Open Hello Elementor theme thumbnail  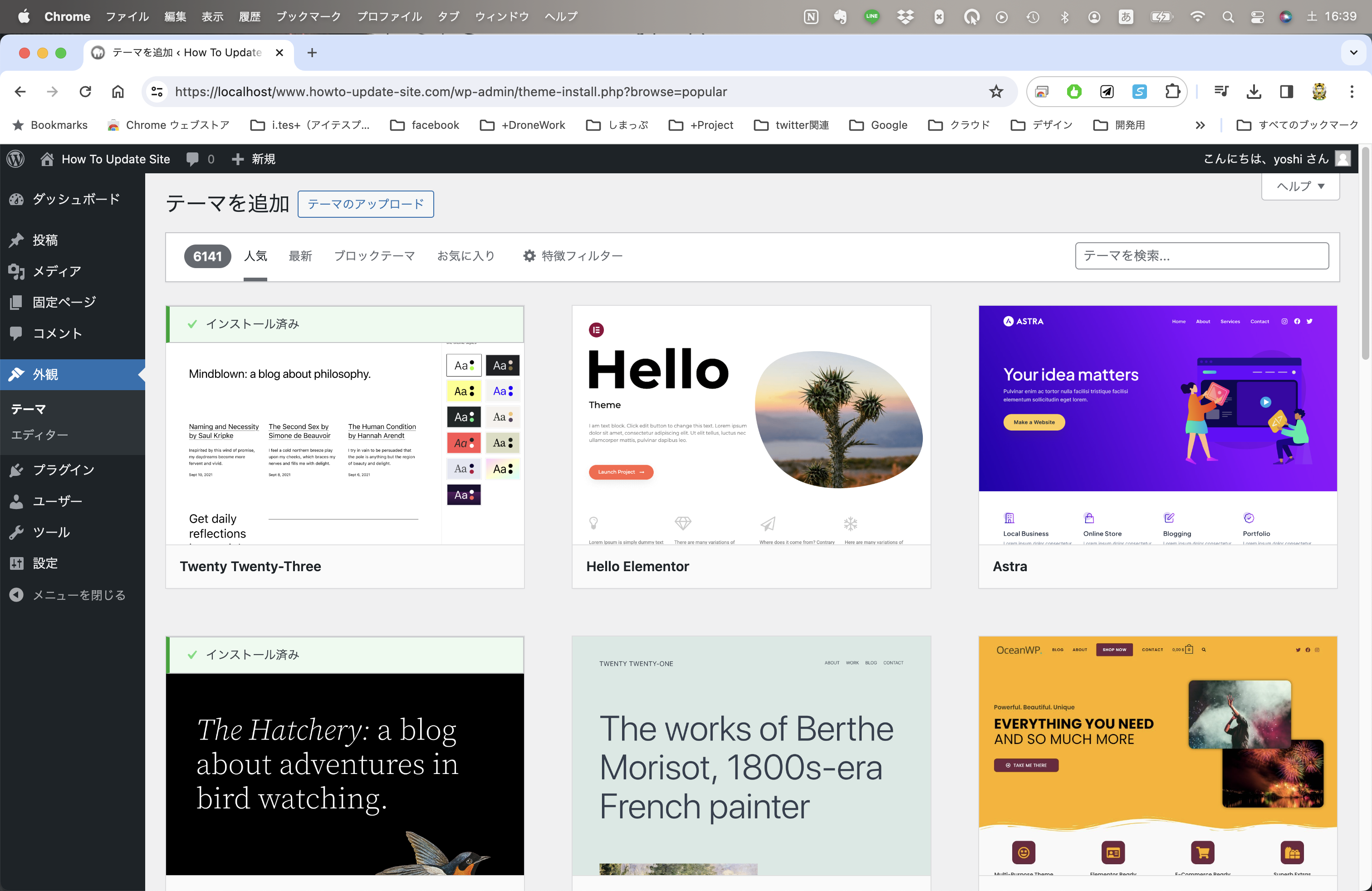tap(751, 426)
